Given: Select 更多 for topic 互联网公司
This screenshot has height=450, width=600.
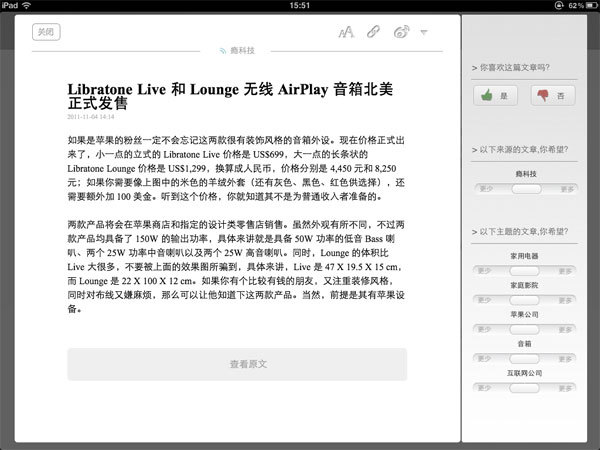Looking at the screenshot, I should (565, 388).
